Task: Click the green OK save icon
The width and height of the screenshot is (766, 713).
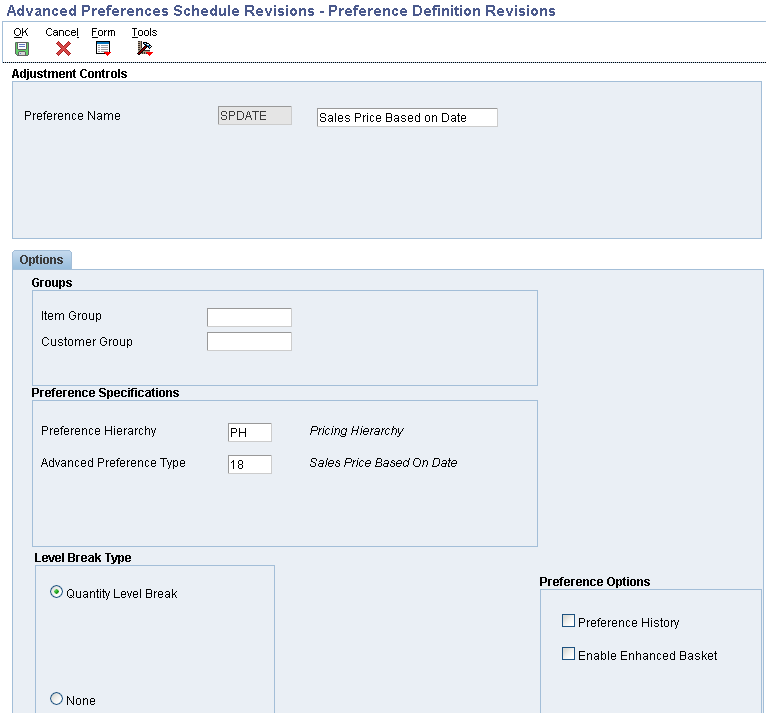Action: click(x=21, y=49)
